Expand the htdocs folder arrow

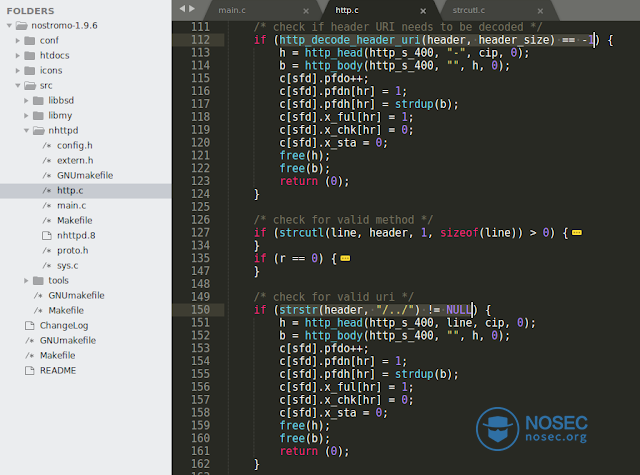(18, 55)
